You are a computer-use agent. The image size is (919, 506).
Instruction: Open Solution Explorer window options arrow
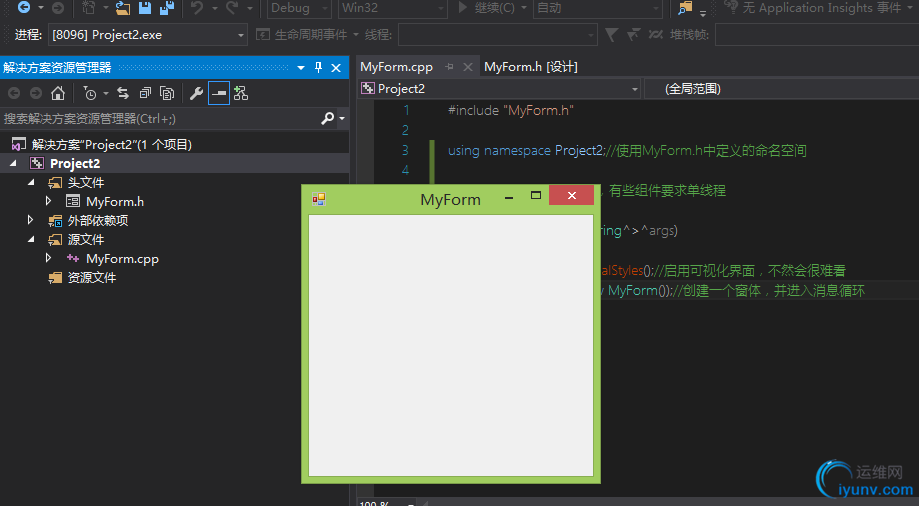point(301,67)
